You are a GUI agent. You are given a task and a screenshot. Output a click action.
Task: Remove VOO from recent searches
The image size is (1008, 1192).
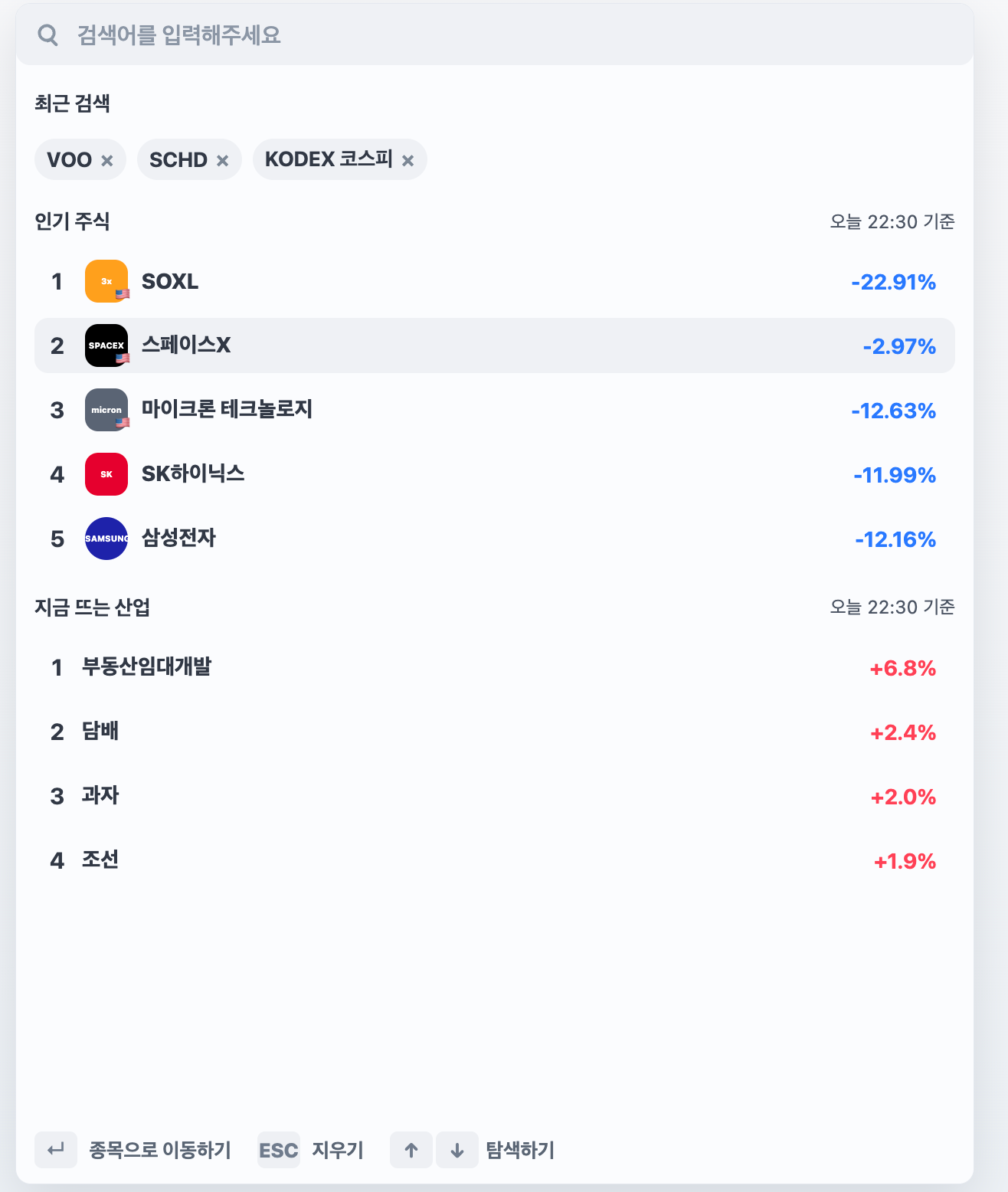click(x=107, y=160)
